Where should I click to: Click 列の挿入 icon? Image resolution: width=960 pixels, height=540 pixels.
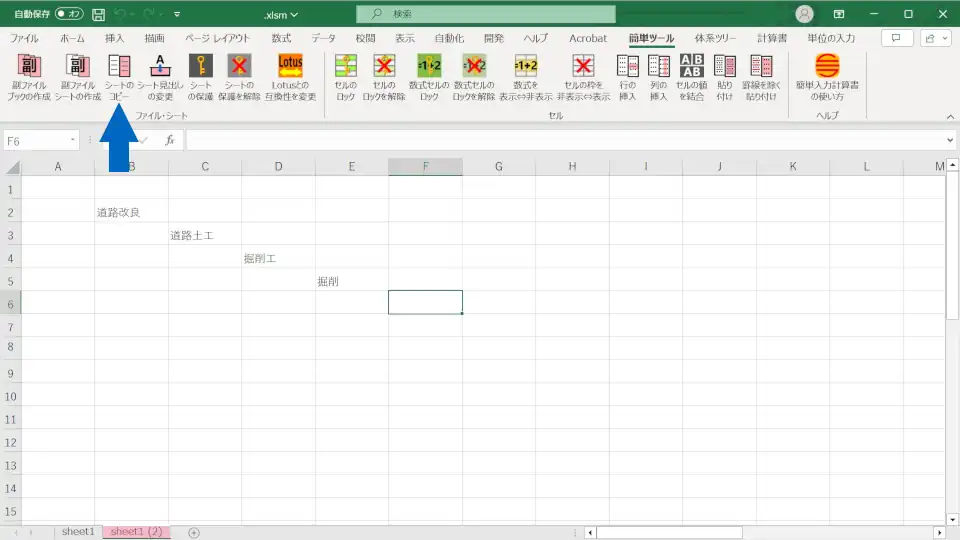(659, 66)
